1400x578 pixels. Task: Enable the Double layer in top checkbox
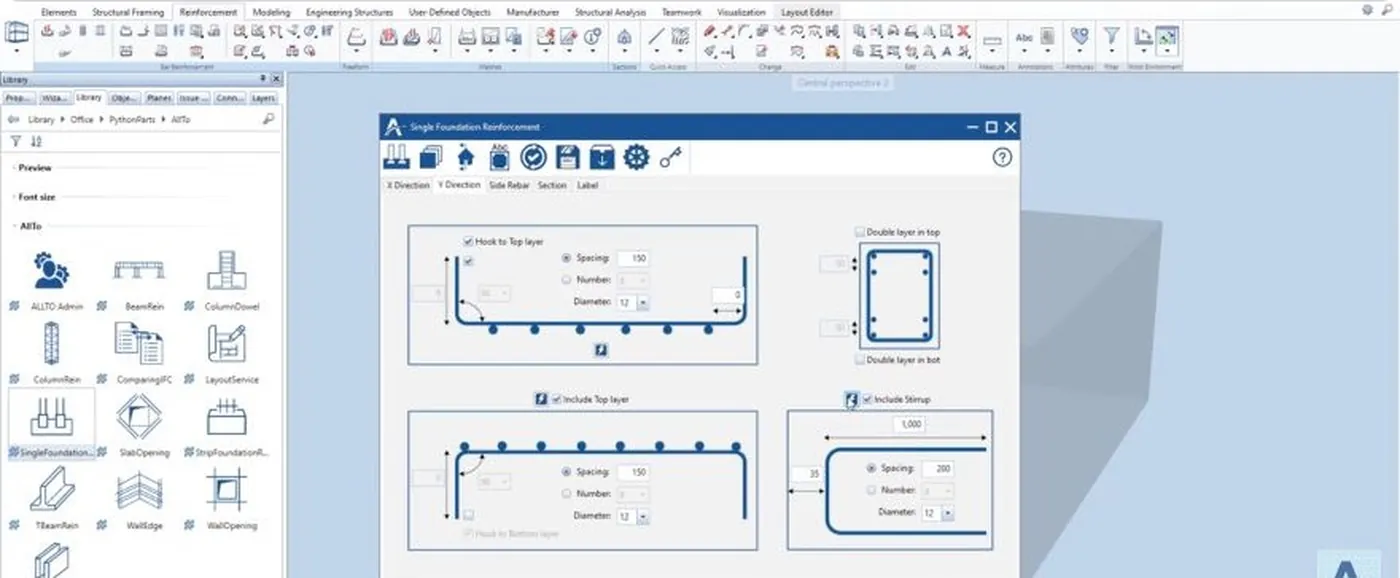click(860, 232)
